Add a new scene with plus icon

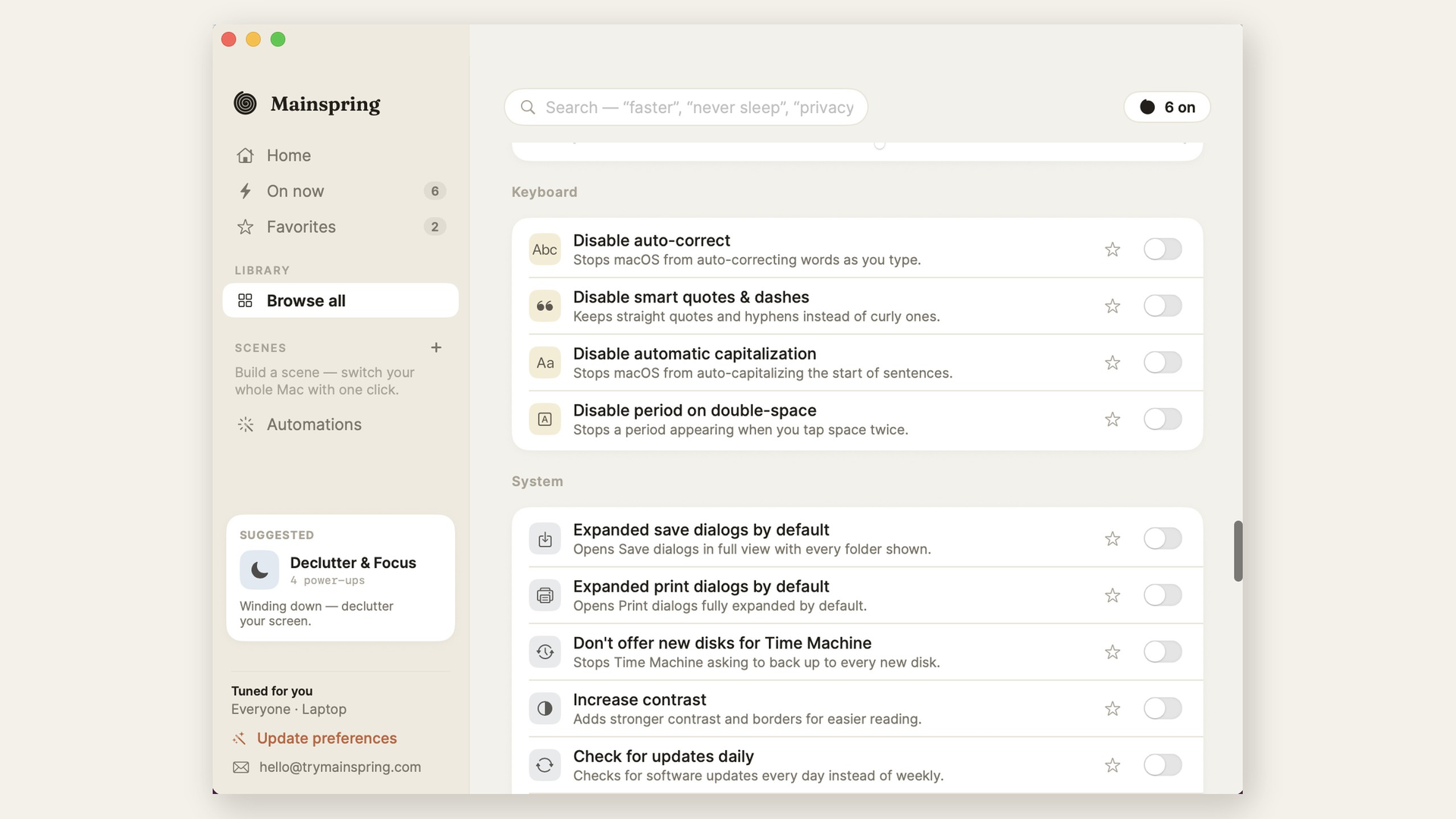coord(436,347)
